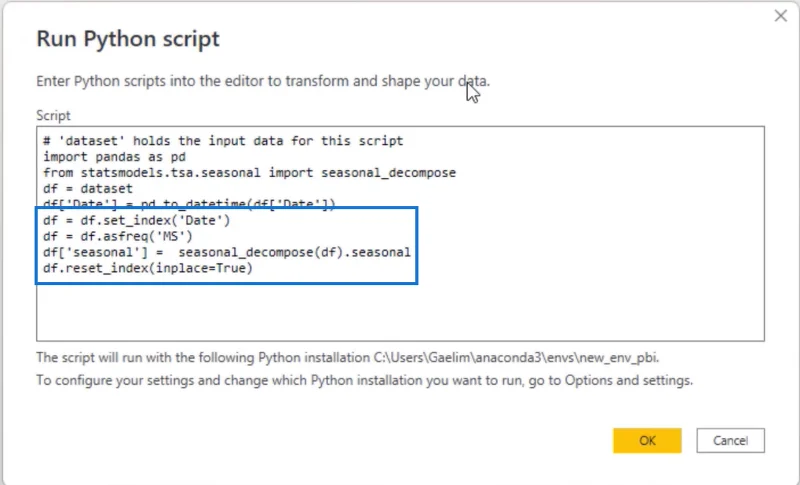Viewport: 800px width, 485px height.
Task: Click the 'Script' label above the editor
Action: click(x=53, y=116)
